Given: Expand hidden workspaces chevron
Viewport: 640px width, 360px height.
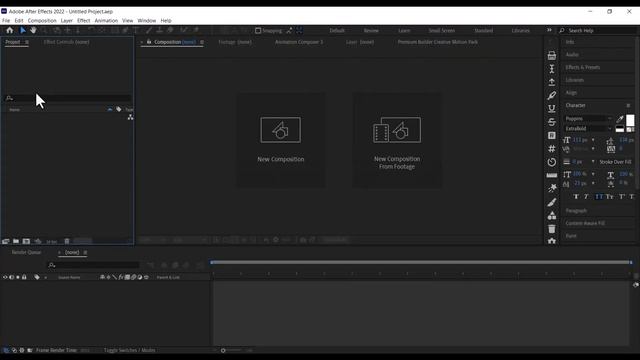Looking at the screenshot, I should click(x=549, y=30).
